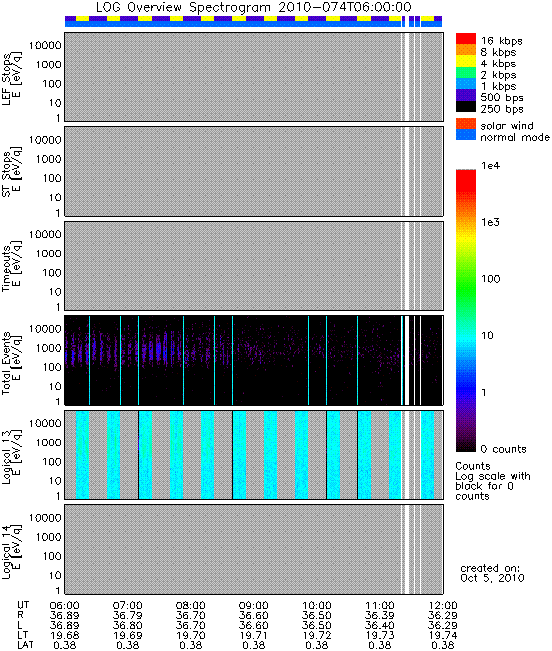The height and width of the screenshot is (651, 552).
Task: Click the 16 kbps legend text
Action: 501,41
